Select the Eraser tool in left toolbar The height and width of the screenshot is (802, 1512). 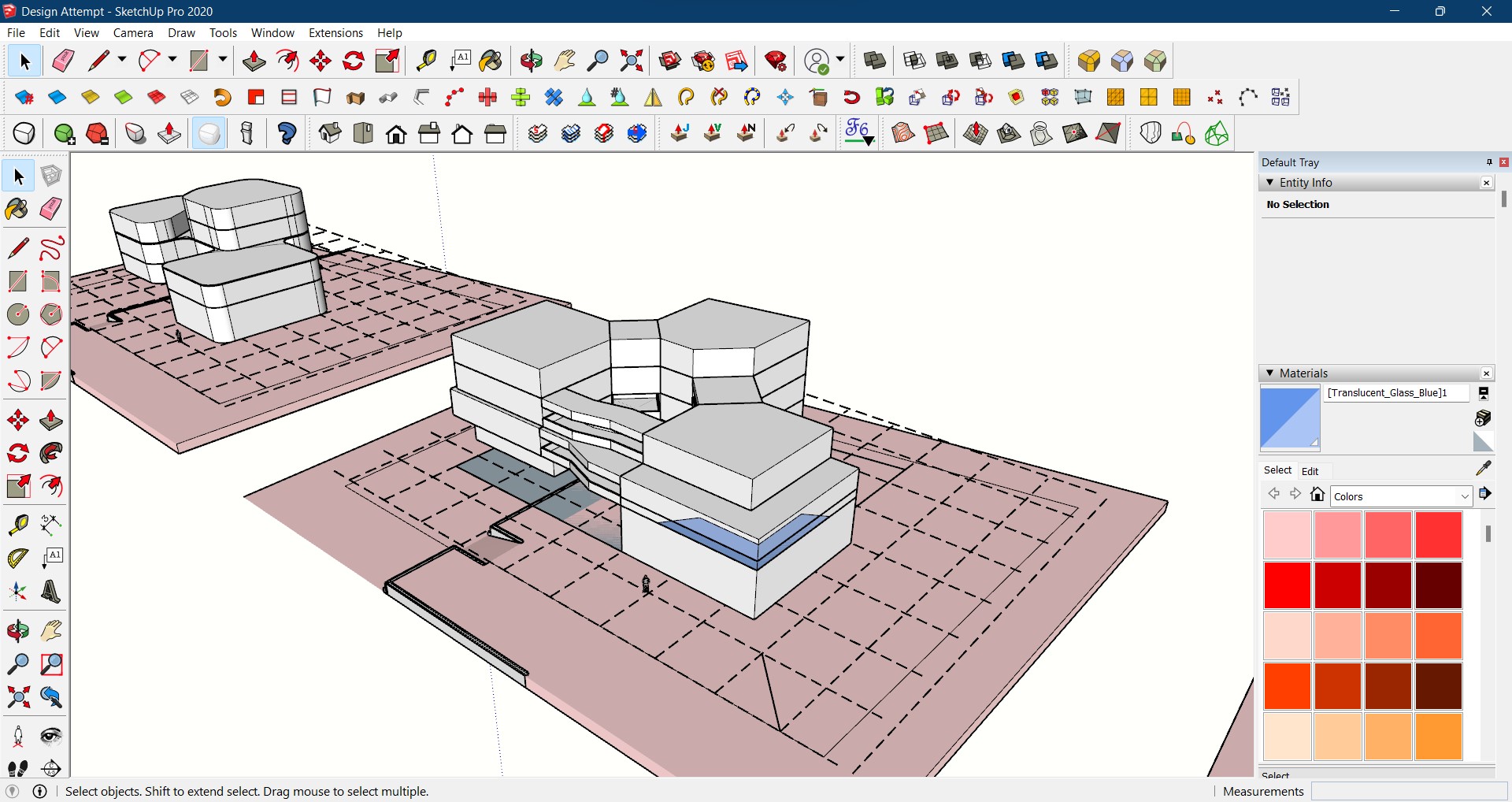point(51,210)
